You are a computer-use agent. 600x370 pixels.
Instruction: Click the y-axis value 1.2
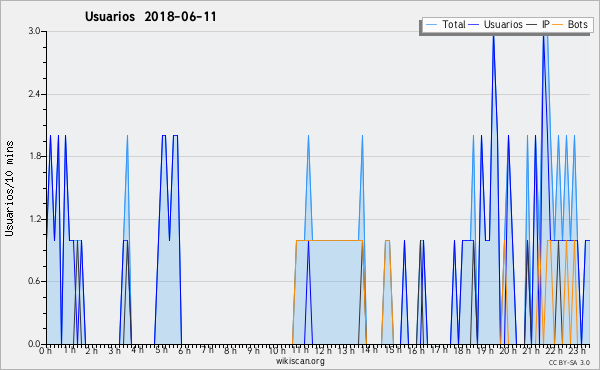(x=34, y=219)
